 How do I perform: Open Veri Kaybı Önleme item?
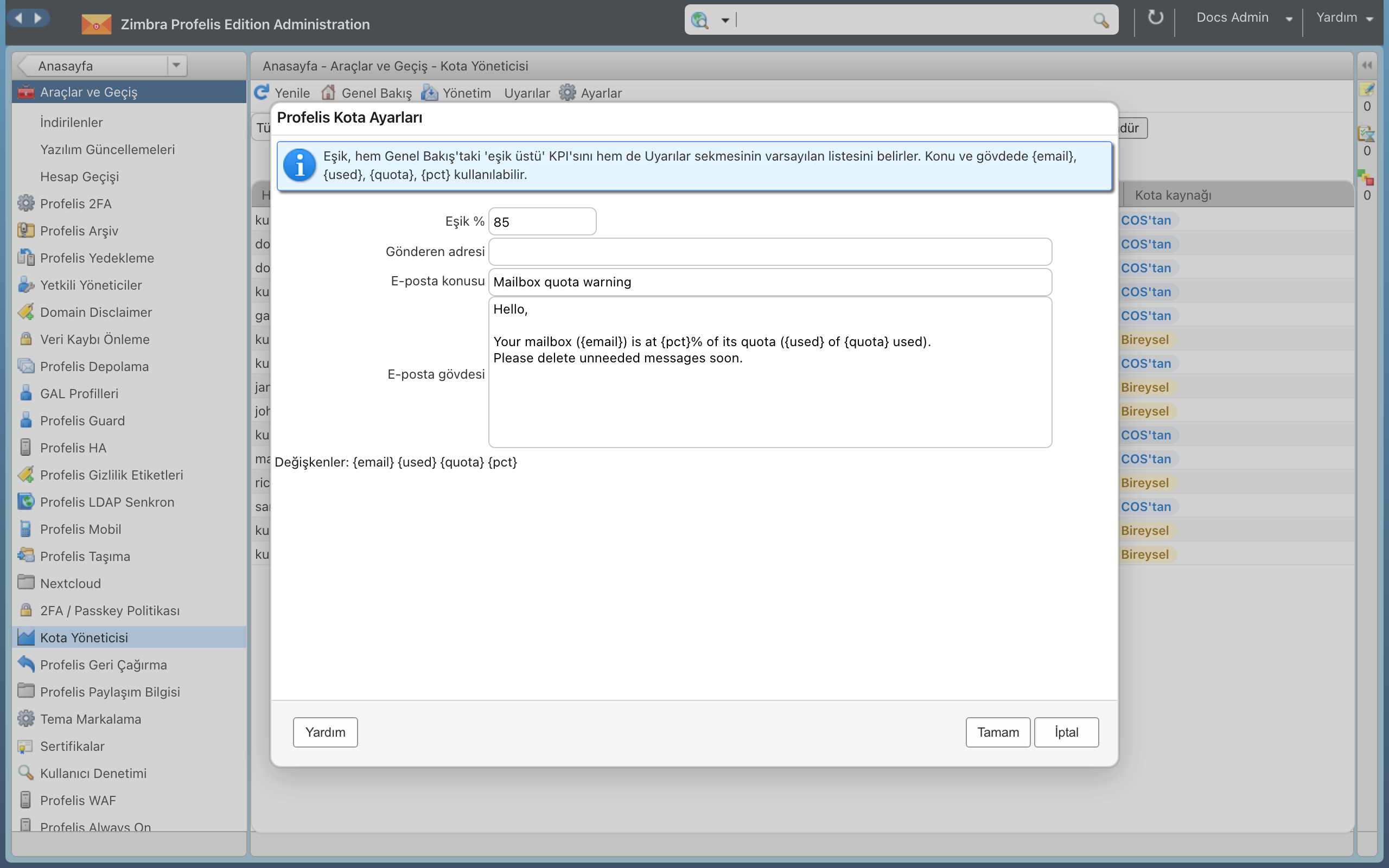click(130, 339)
